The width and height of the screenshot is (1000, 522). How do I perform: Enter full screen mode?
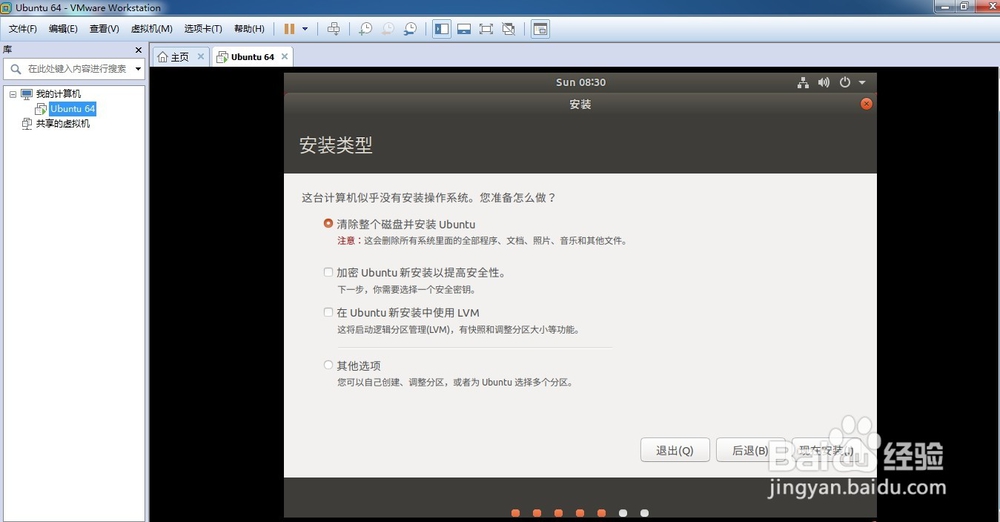[x=486, y=29]
